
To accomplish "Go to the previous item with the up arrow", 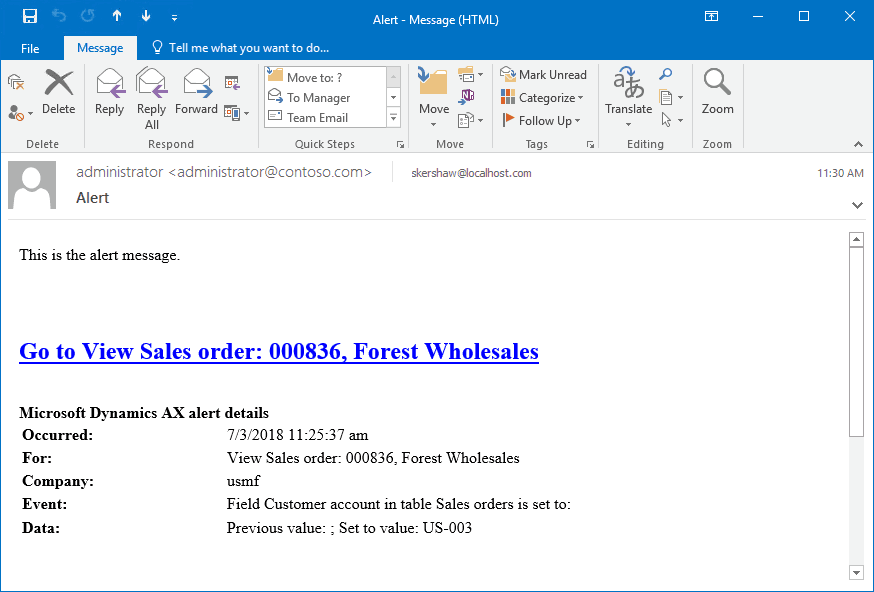I will click(116, 16).
